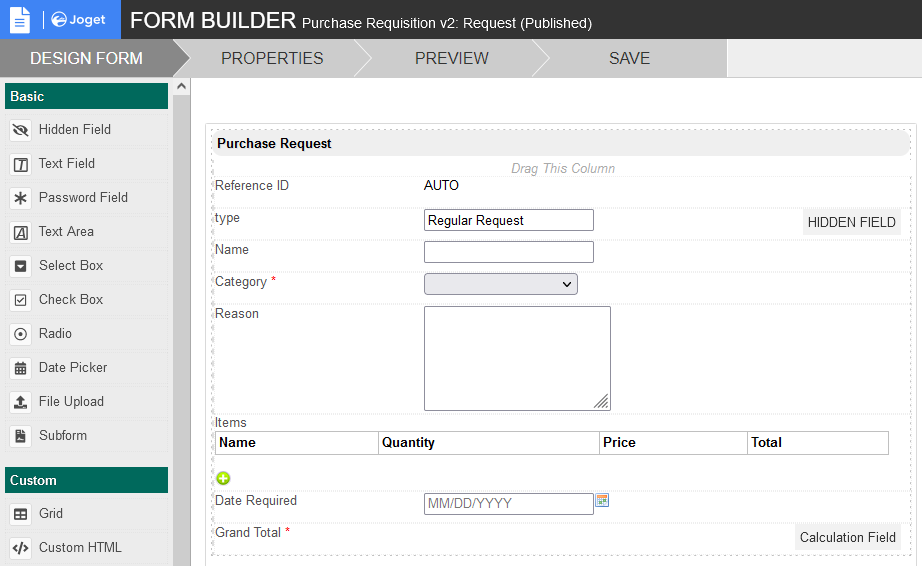
Task: Open the Category dropdown
Action: point(501,284)
